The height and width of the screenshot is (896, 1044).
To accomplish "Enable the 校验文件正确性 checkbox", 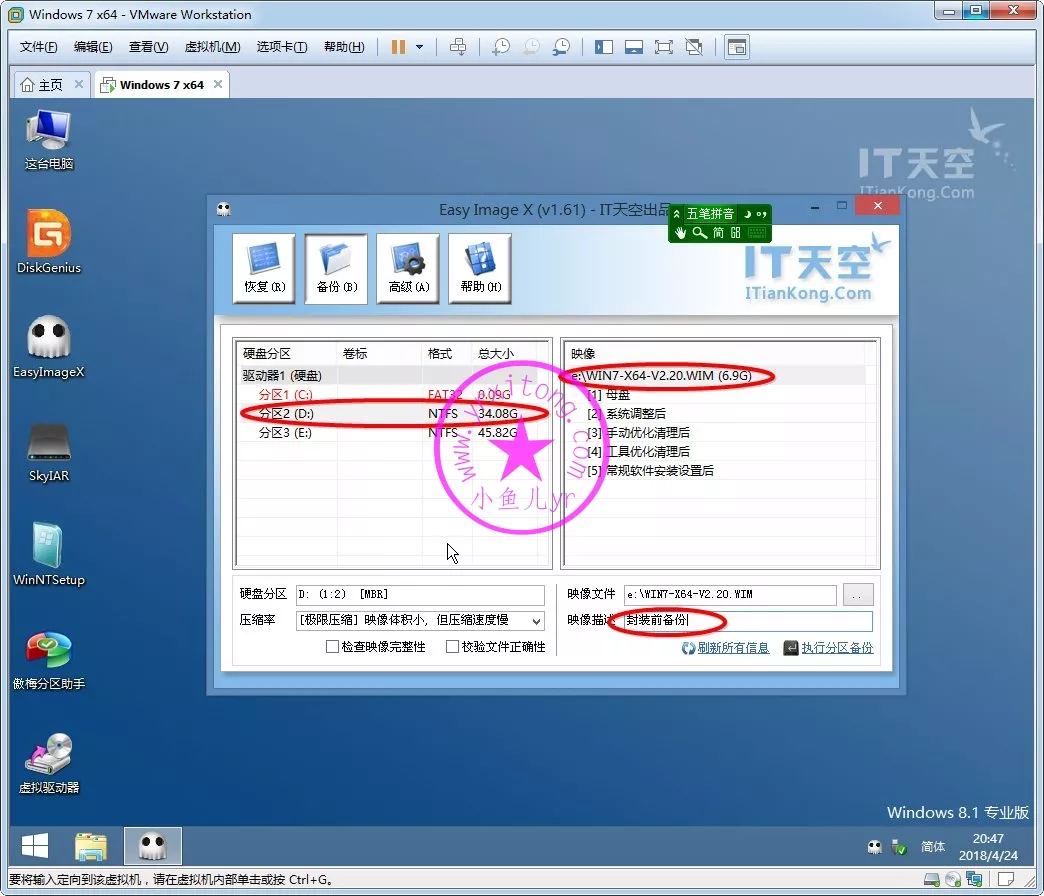I will tap(453, 647).
